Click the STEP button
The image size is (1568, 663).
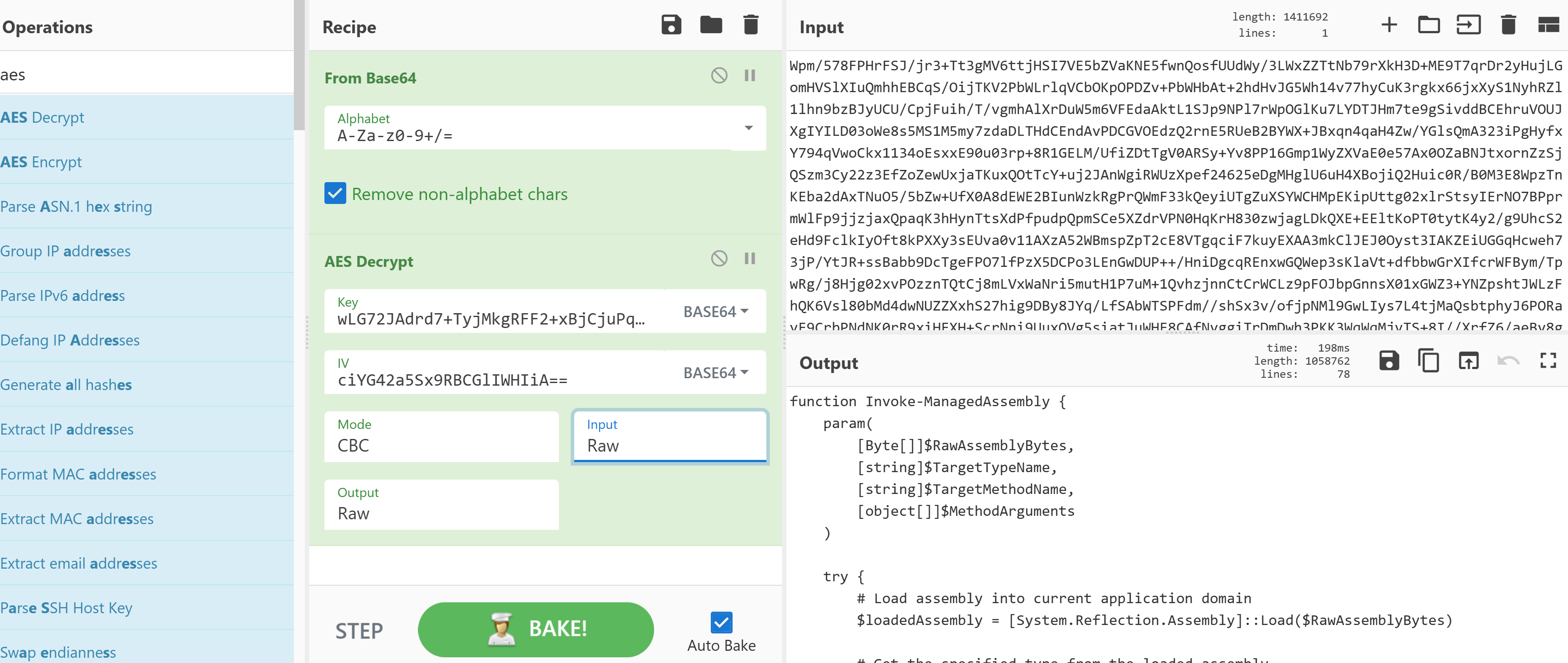click(x=359, y=630)
